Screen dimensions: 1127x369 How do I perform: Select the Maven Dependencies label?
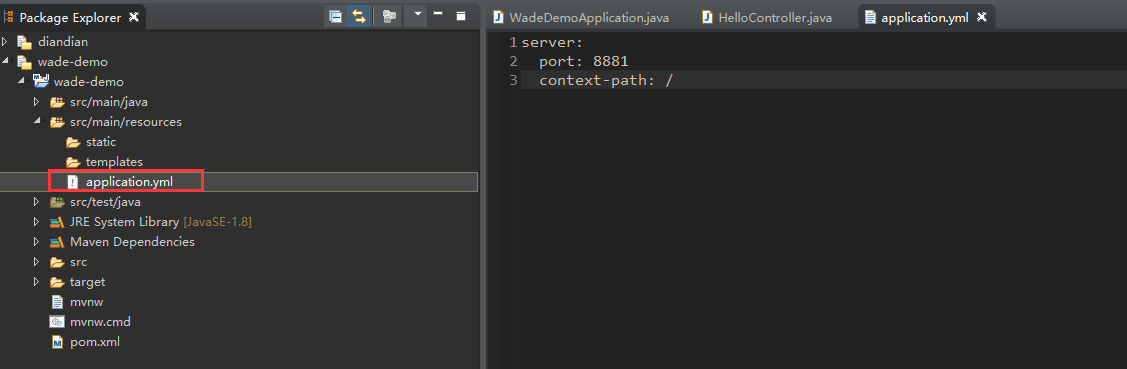(x=132, y=242)
